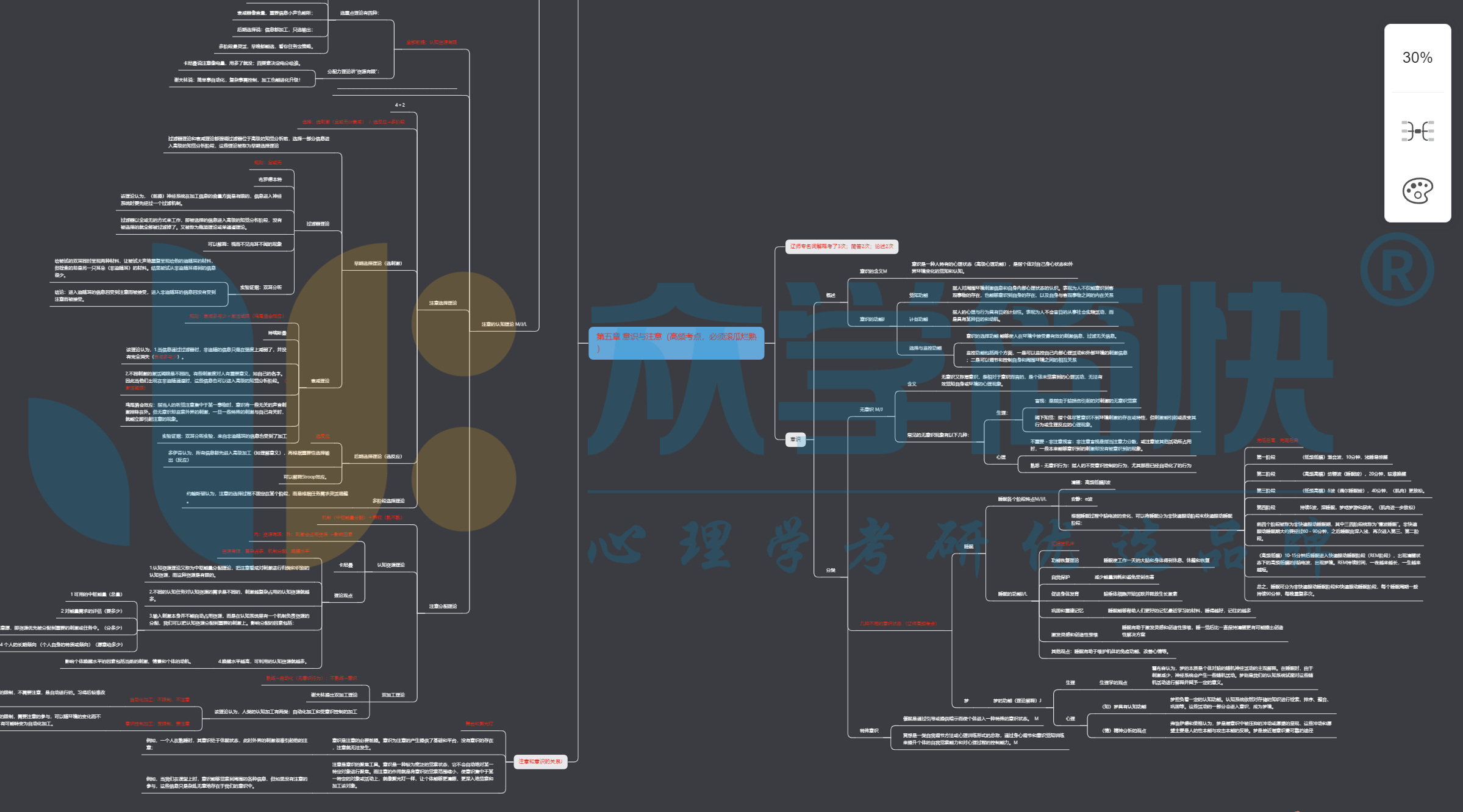
Task: Click the 注意分配理论 node
Action: click(x=443, y=606)
